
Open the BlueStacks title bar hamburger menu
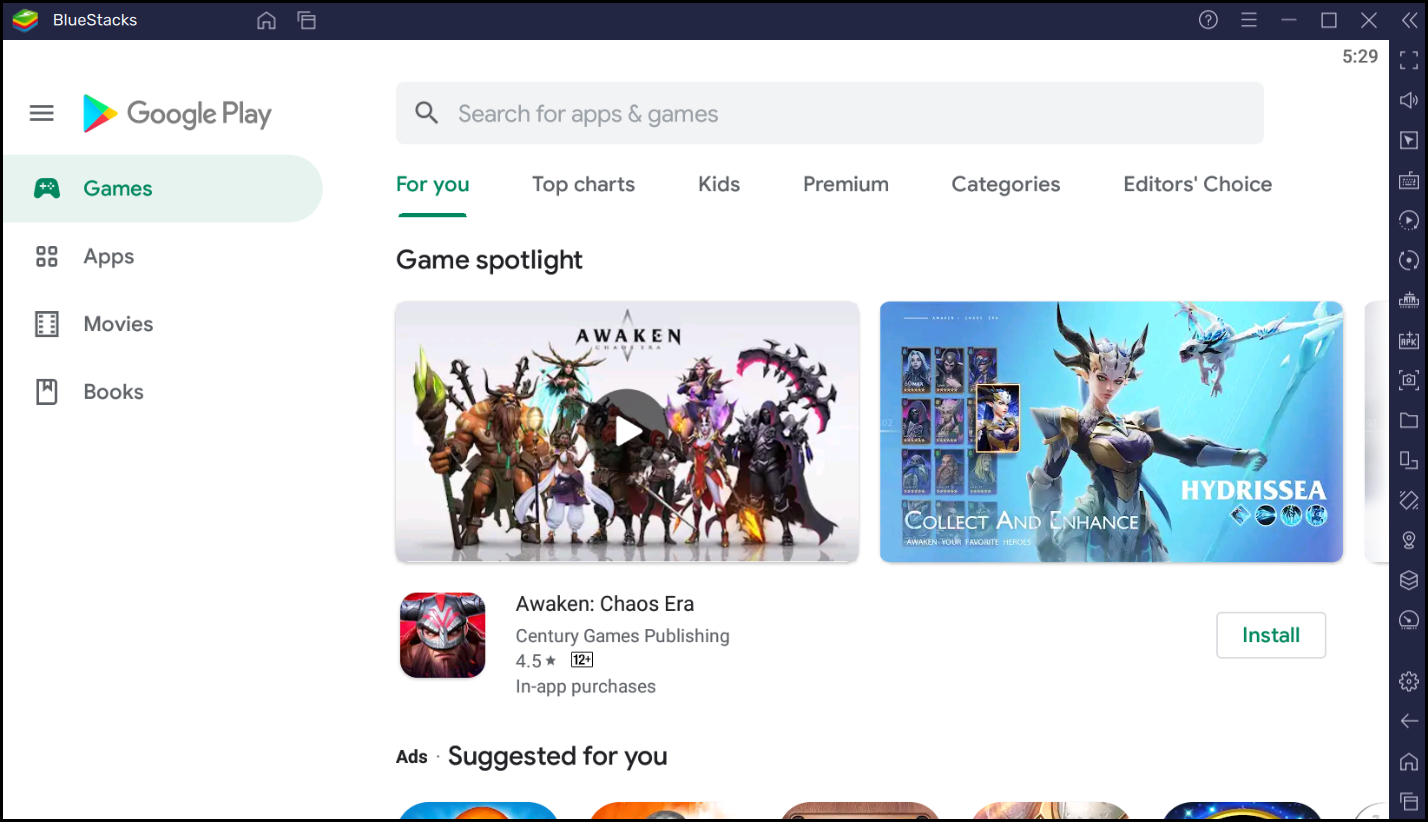(1248, 20)
